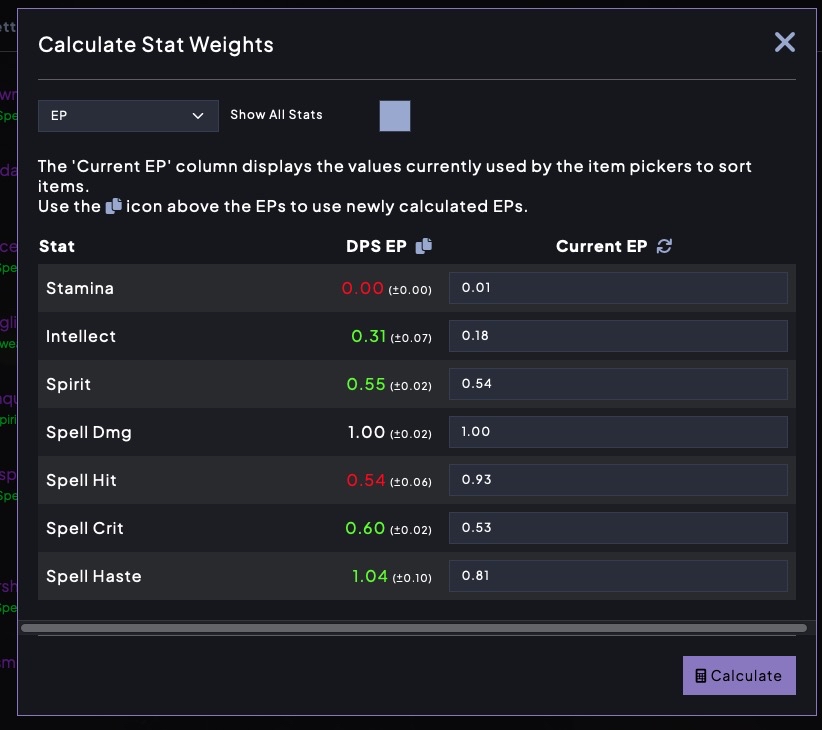Edit the Spell Haste Current EP field
The width and height of the screenshot is (822, 730).
[618, 576]
